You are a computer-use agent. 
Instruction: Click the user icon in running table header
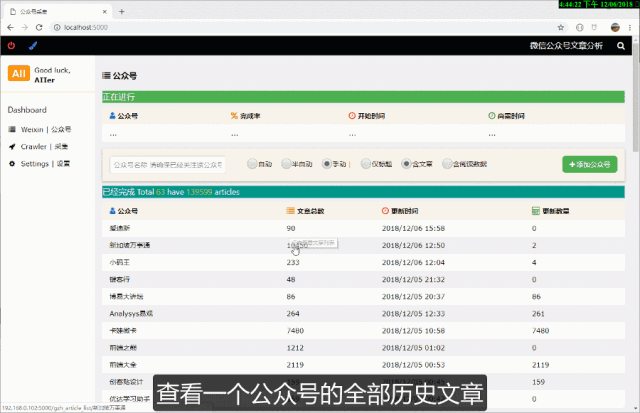[113, 115]
